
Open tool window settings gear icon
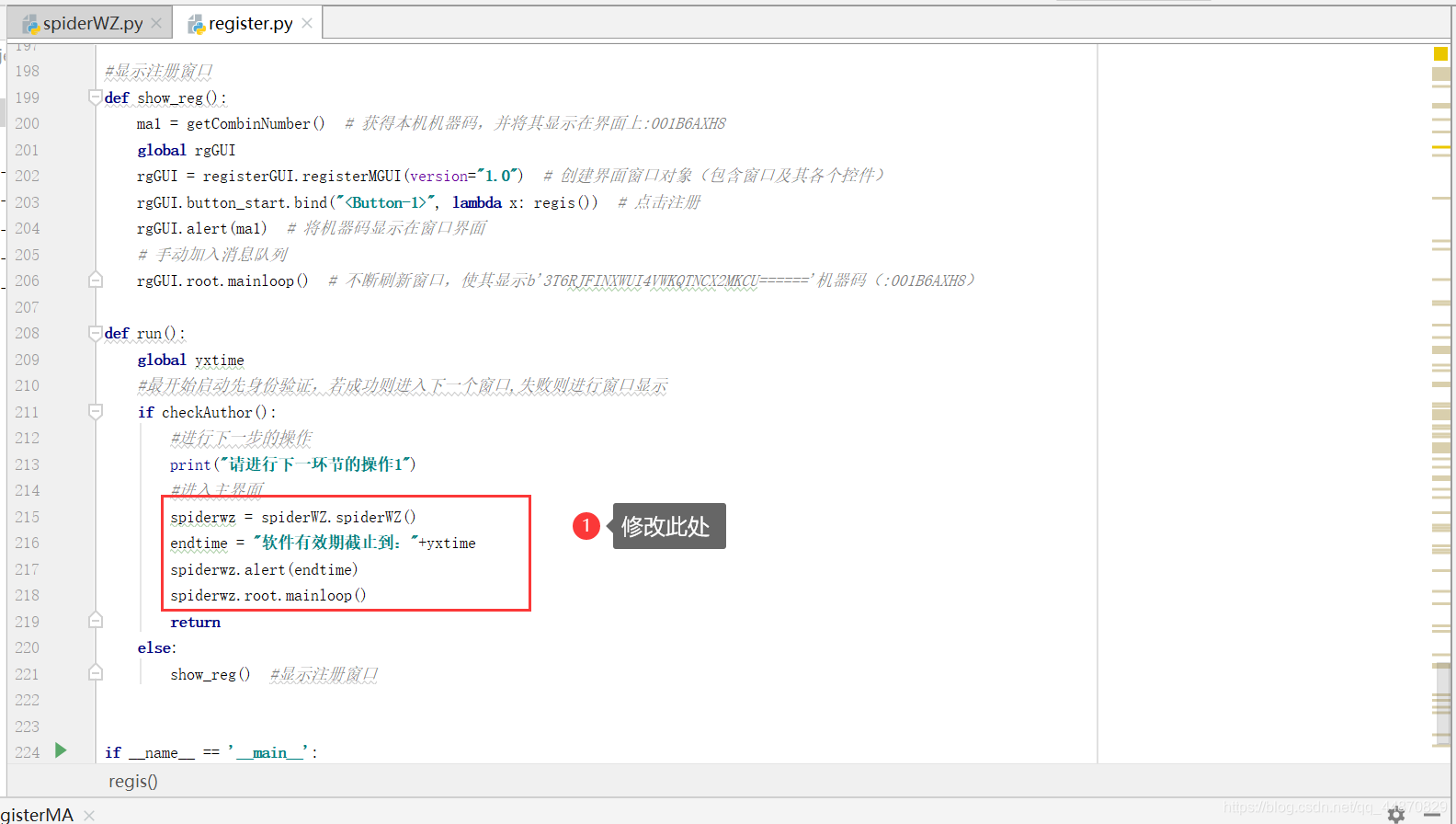(x=1396, y=814)
